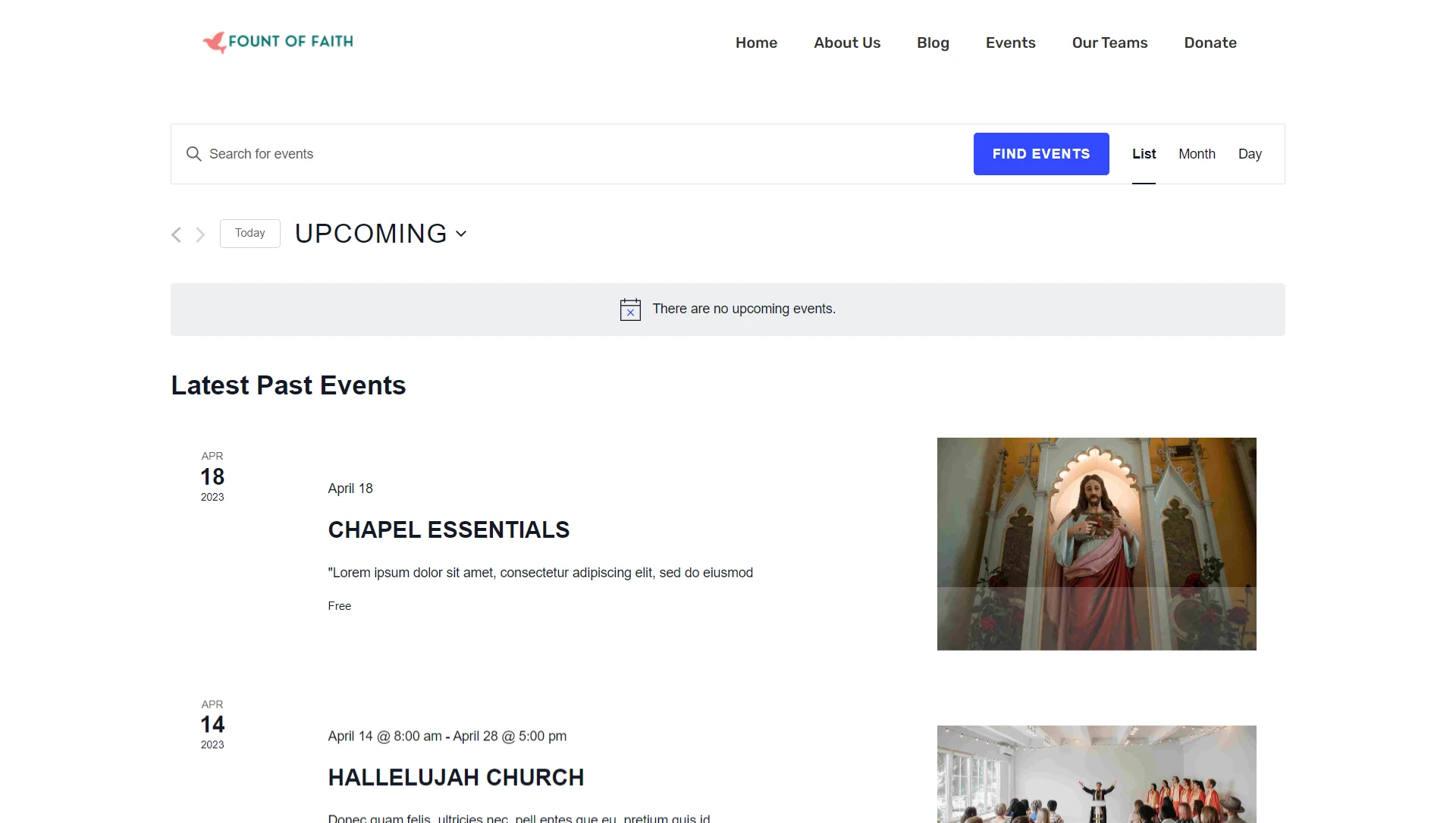Click the APR 14 2023 date tag
1456x823 pixels.
(212, 724)
